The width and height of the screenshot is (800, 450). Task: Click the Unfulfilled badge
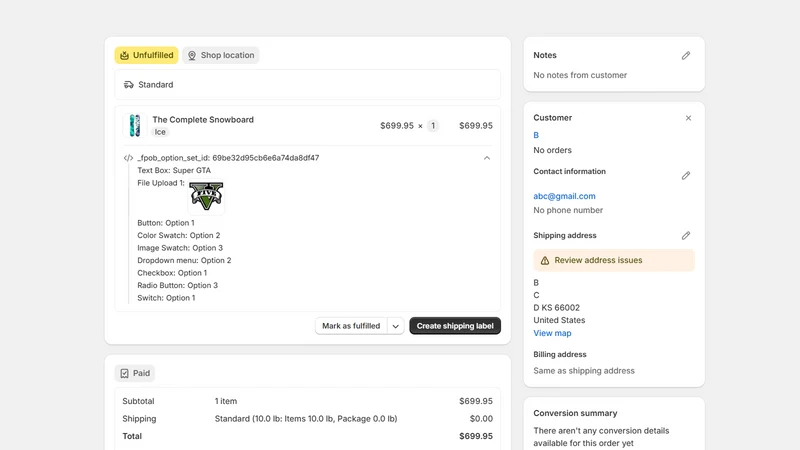146,55
